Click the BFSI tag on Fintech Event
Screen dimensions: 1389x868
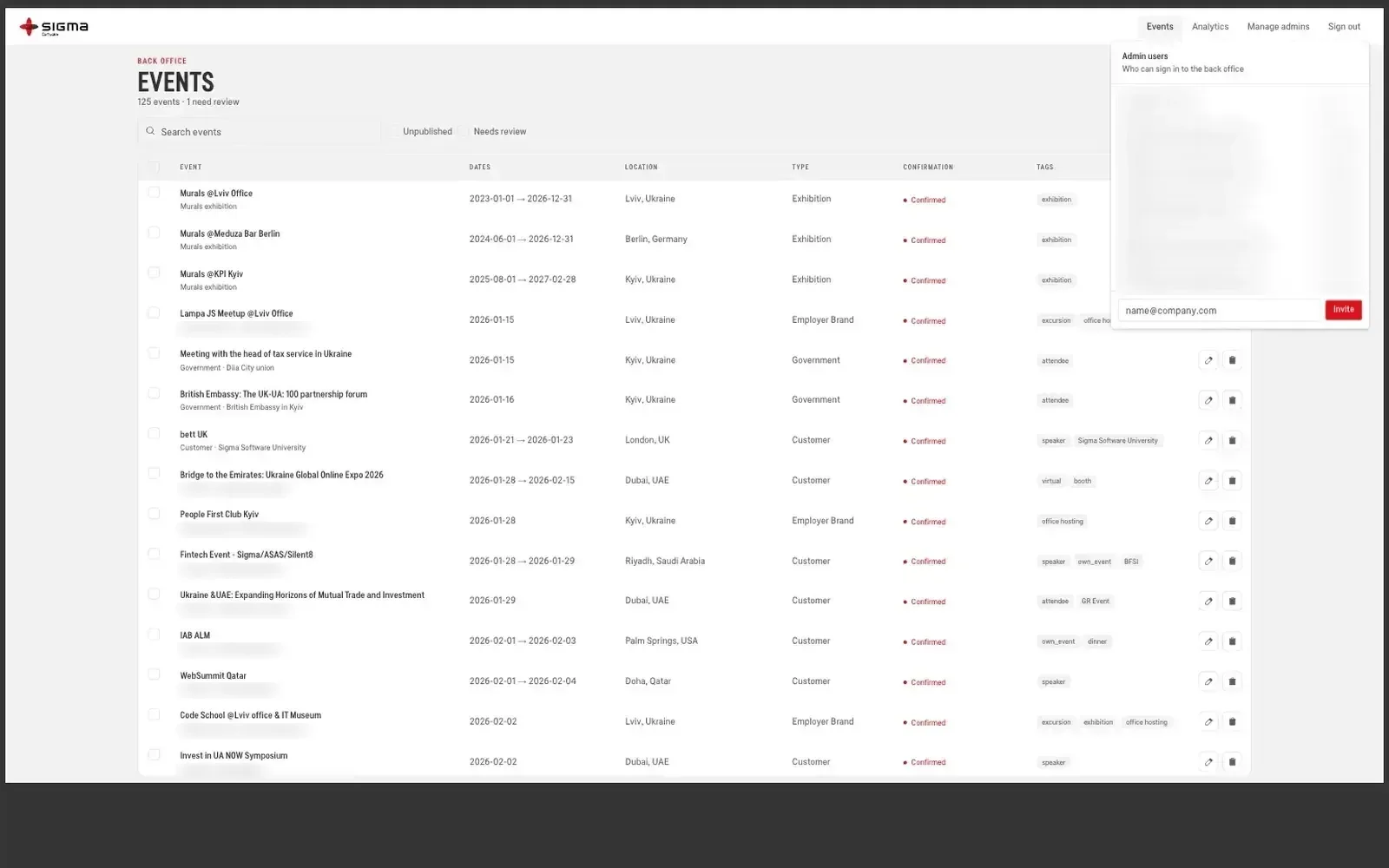(x=1131, y=562)
